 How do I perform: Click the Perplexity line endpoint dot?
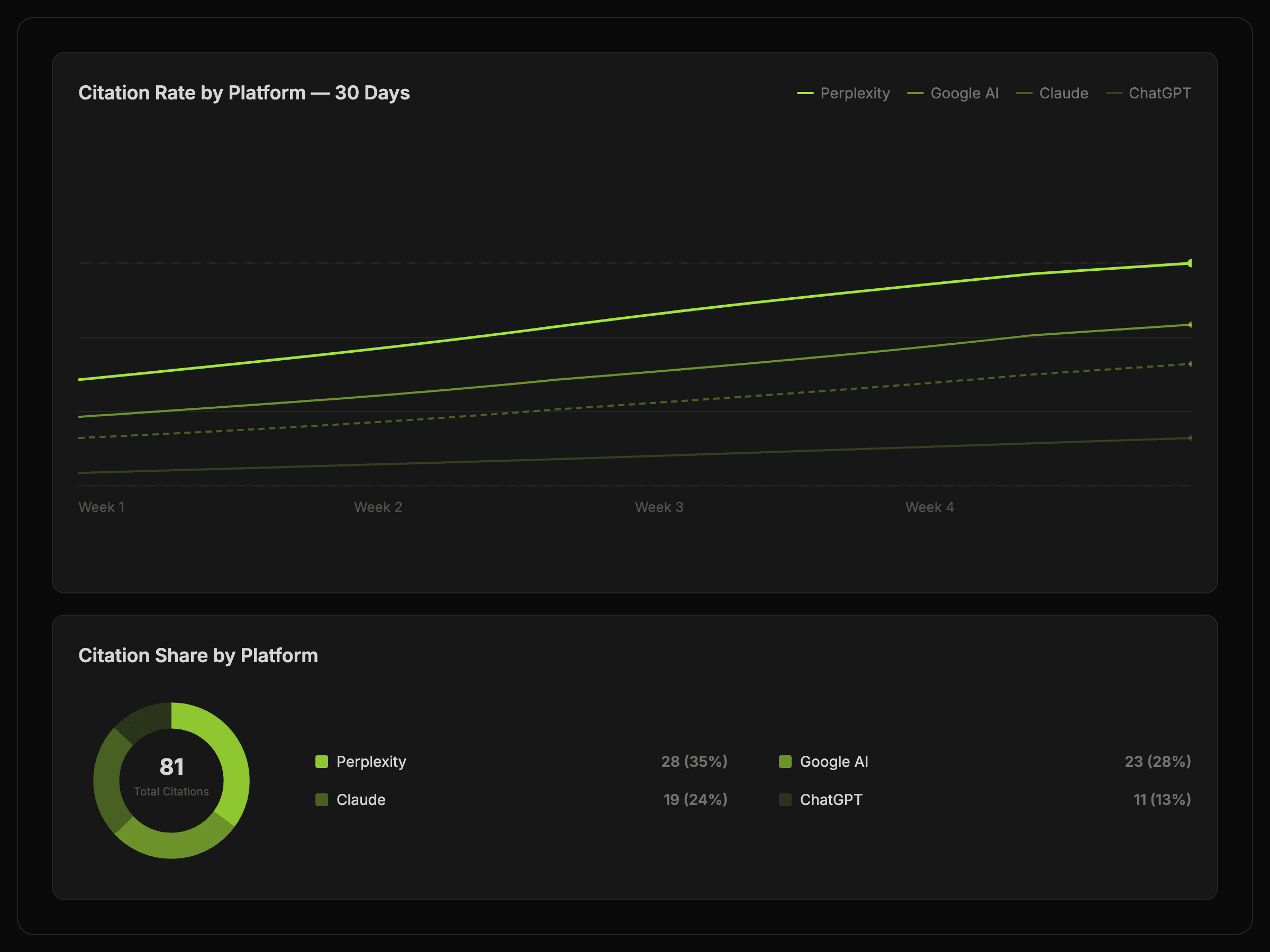coord(1190,263)
